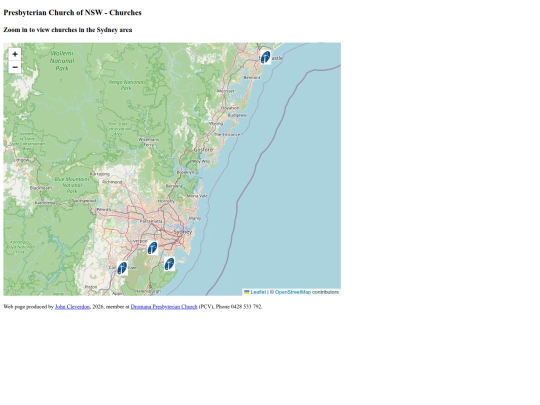Click the Mona Vale label on the map
The image size is (540, 405).
pyautogui.click(x=197, y=196)
